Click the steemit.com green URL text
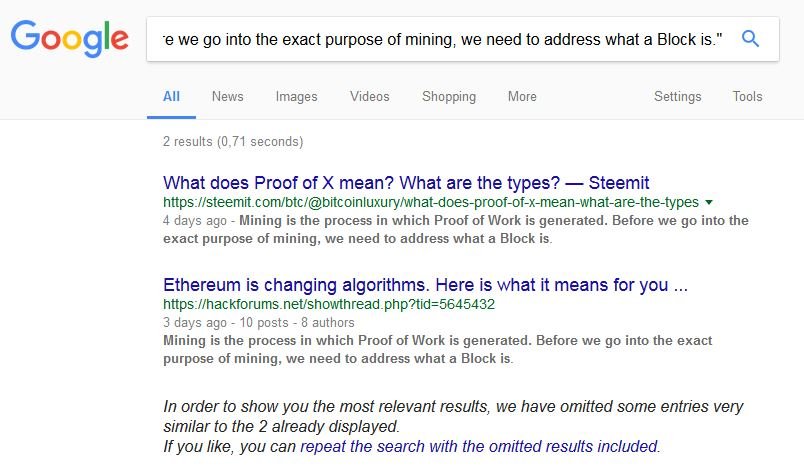The height and width of the screenshot is (476, 804). (431, 202)
